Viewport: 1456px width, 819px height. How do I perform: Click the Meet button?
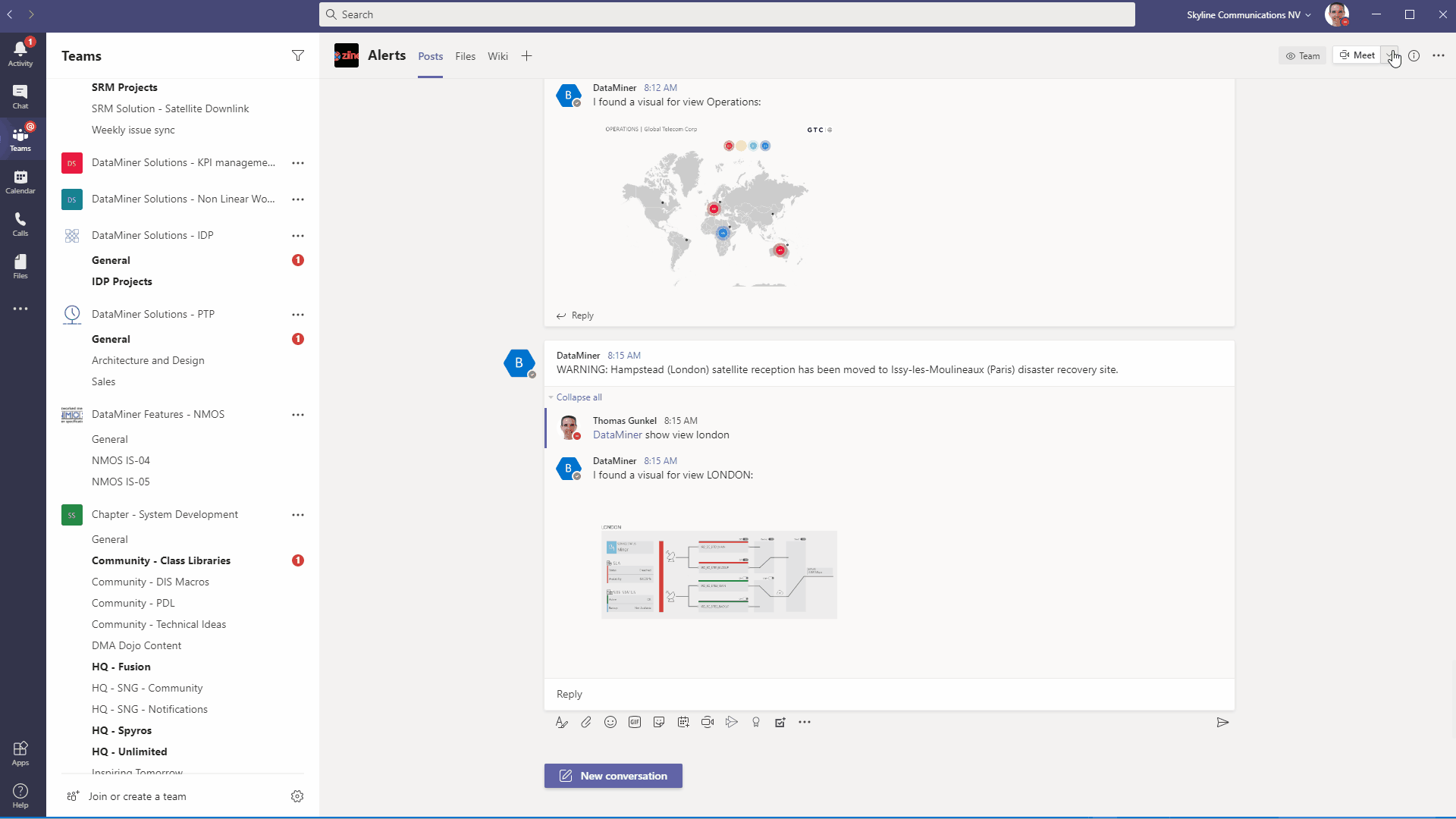pos(1357,55)
